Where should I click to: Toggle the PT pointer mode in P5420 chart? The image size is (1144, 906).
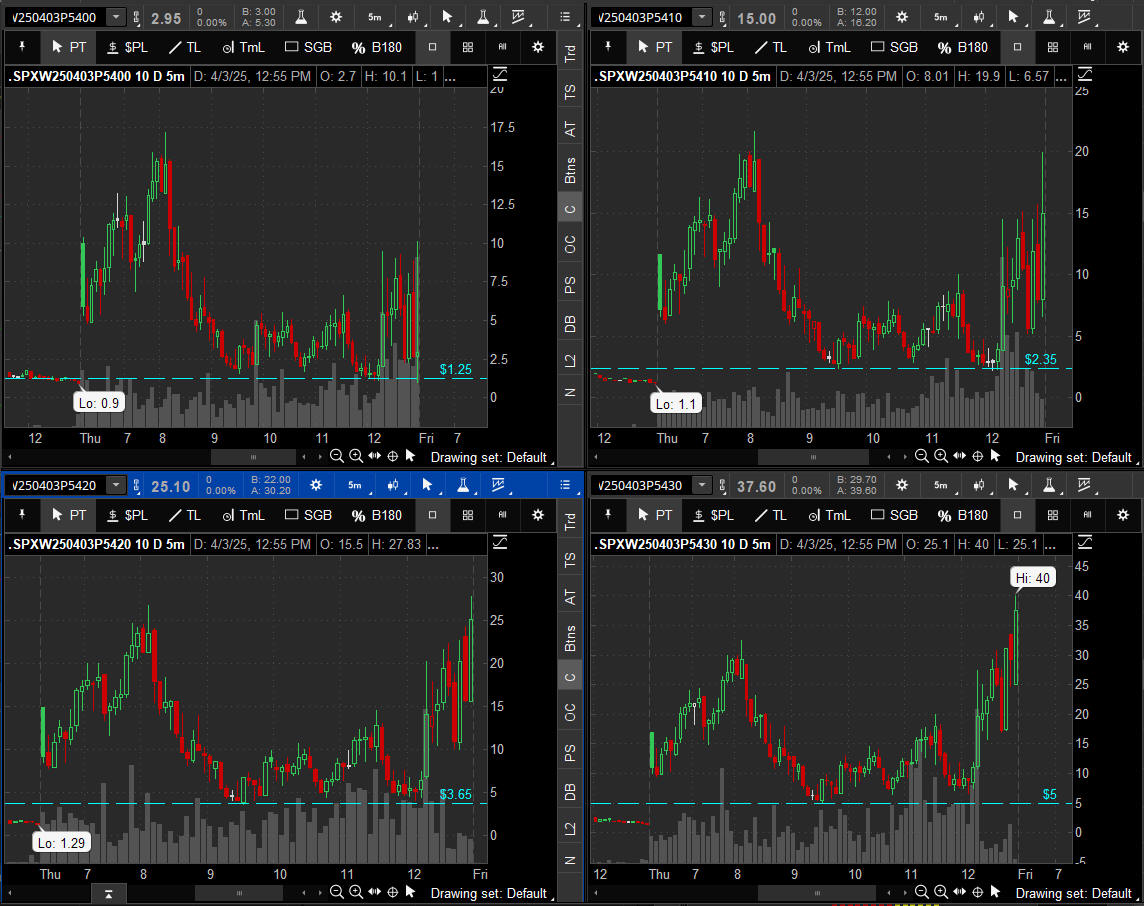(68, 515)
